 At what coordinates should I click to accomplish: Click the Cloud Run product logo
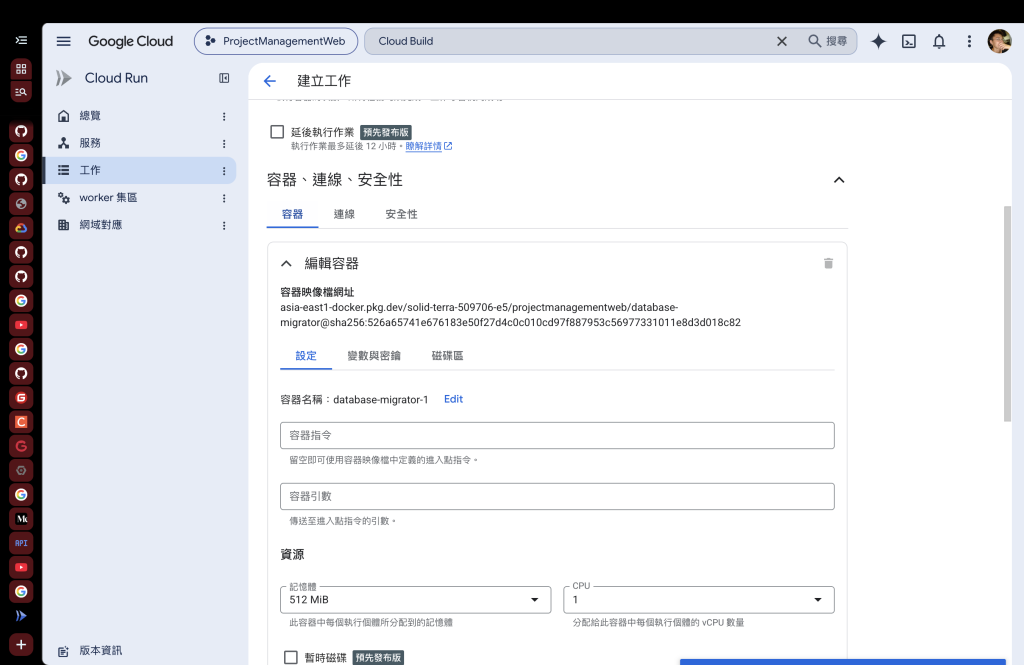point(63,78)
